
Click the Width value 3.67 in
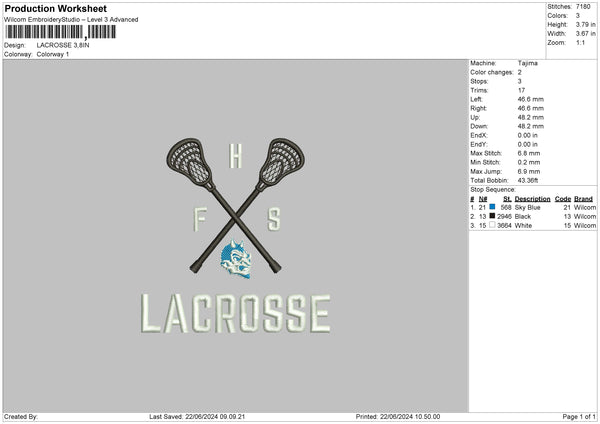[x=585, y=34]
